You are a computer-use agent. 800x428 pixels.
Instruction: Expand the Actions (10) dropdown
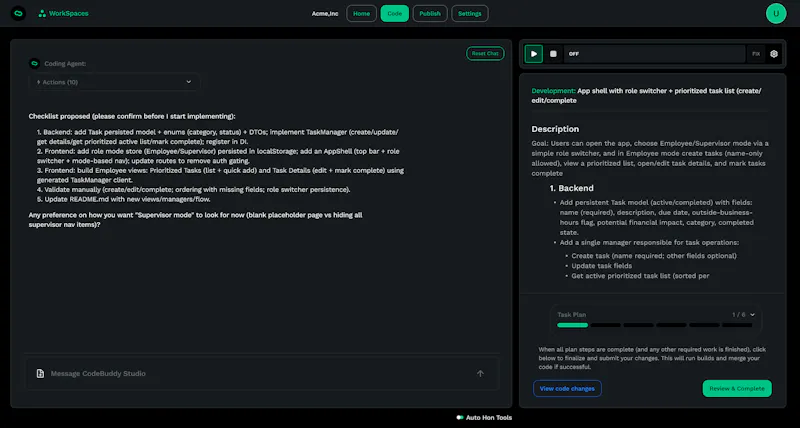tap(114, 82)
